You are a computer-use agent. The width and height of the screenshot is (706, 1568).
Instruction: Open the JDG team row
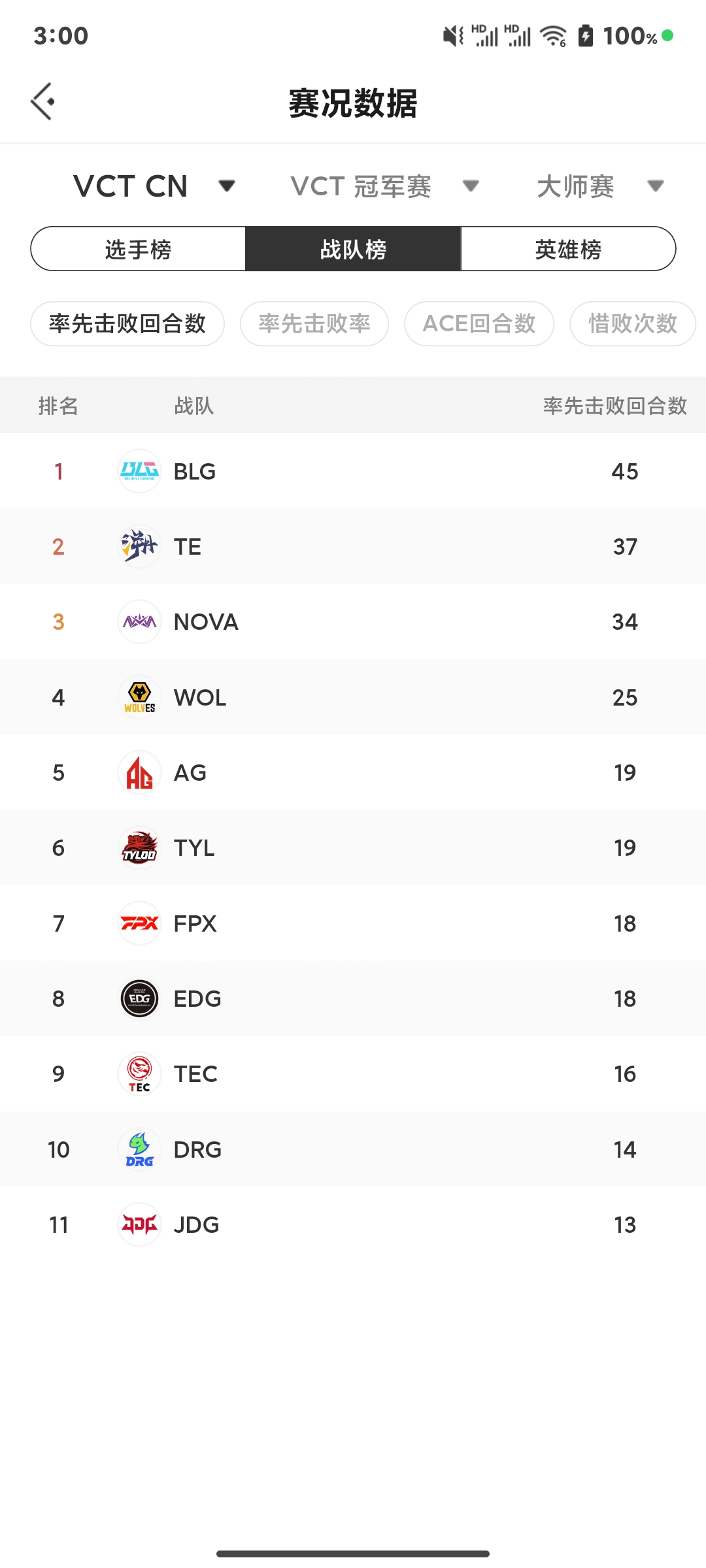coord(353,1224)
